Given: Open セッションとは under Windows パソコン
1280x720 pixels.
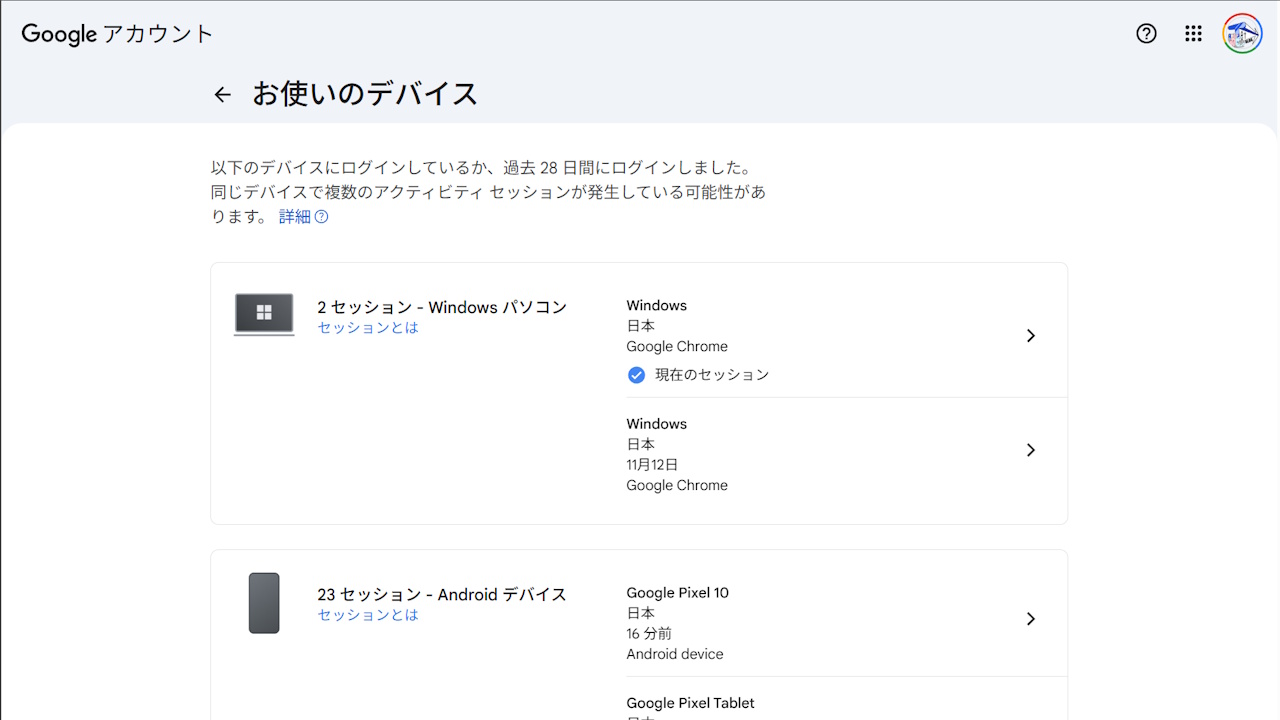Looking at the screenshot, I should click(367, 327).
